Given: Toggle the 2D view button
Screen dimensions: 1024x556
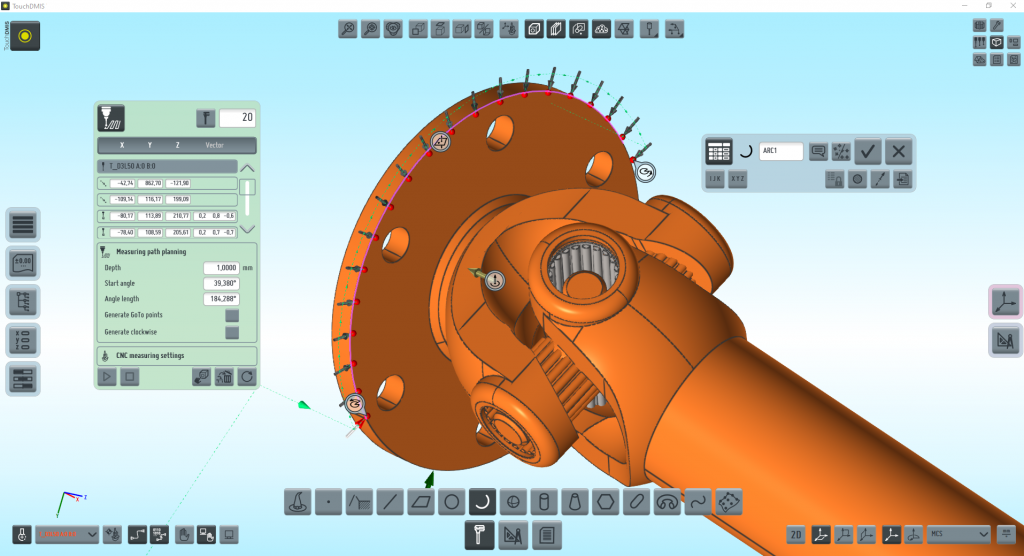Looking at the screenshot, I should coord(796,534).
